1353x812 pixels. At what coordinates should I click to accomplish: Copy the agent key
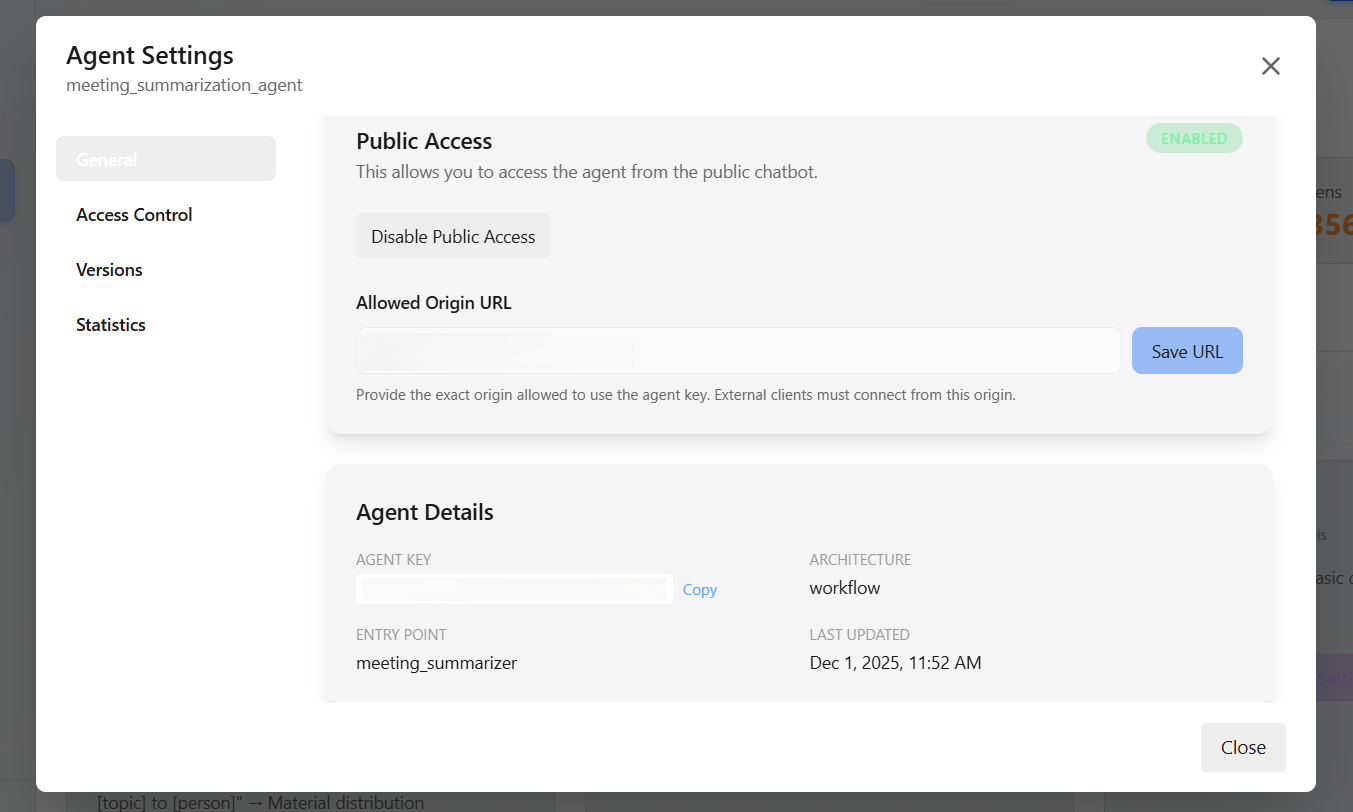(699, 589)
